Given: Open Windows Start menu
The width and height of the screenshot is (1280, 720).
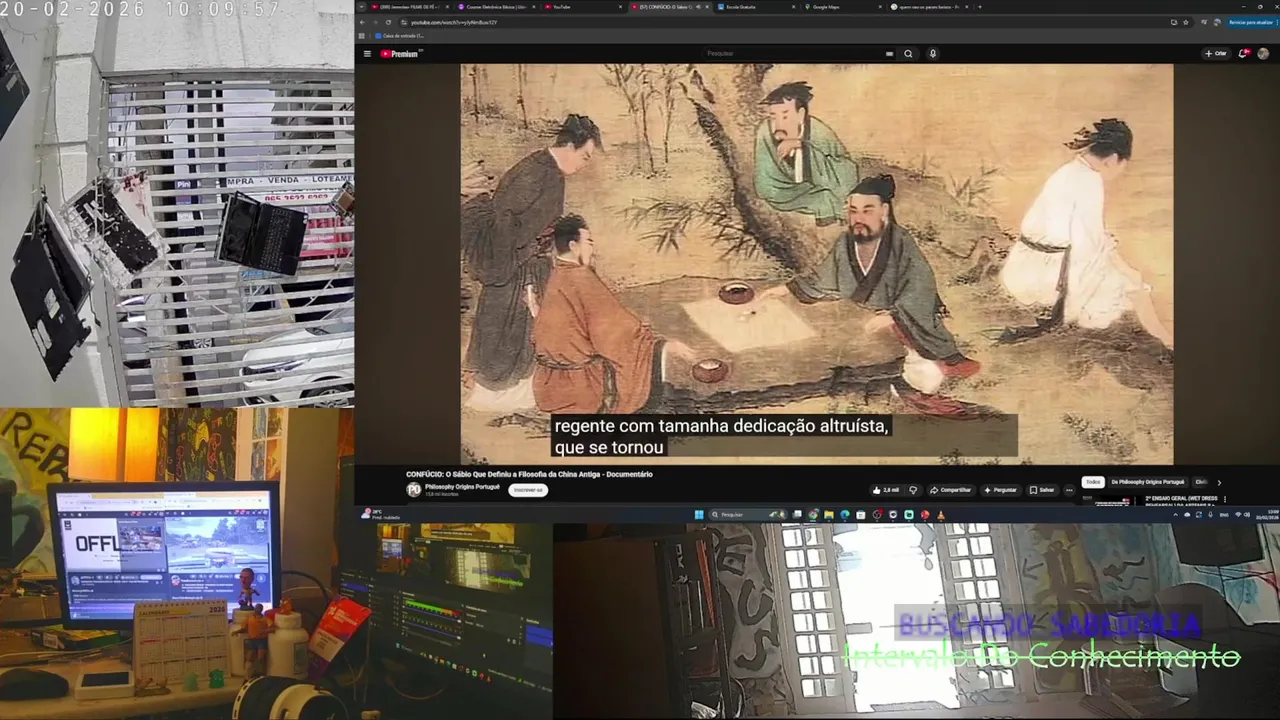Looking at the screenshot, I should 699,515.
